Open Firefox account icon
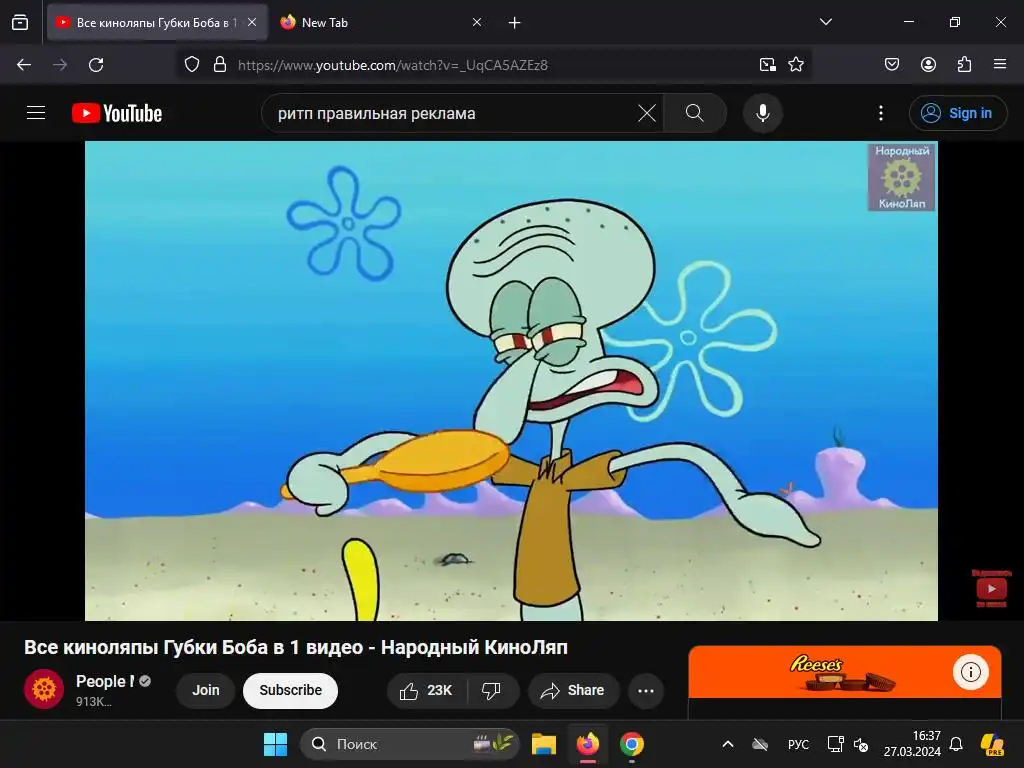Viewport: 1024px width, 768px height. 928,65
